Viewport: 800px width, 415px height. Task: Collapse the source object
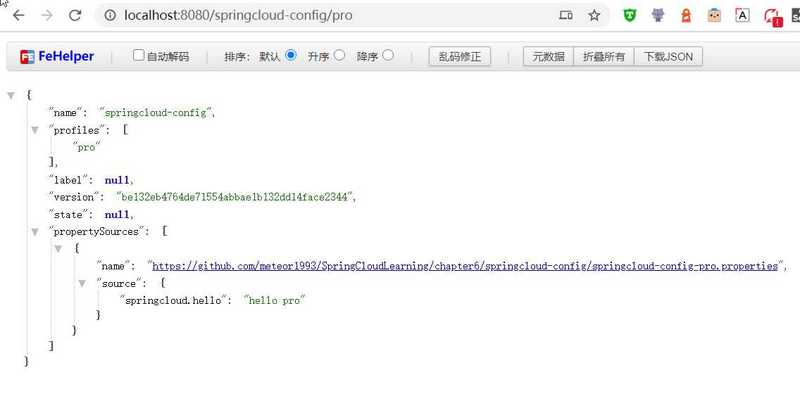[82, 283]
